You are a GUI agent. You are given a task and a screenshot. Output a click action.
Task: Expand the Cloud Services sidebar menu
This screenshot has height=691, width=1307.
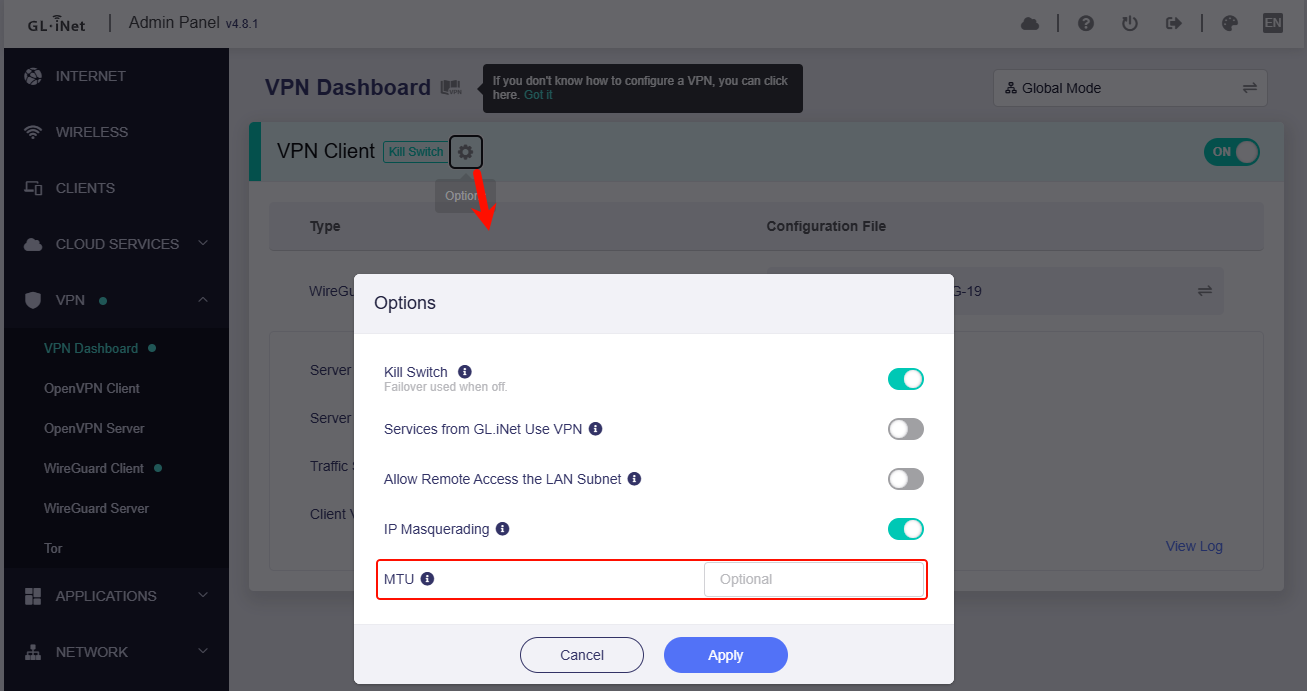117,244
